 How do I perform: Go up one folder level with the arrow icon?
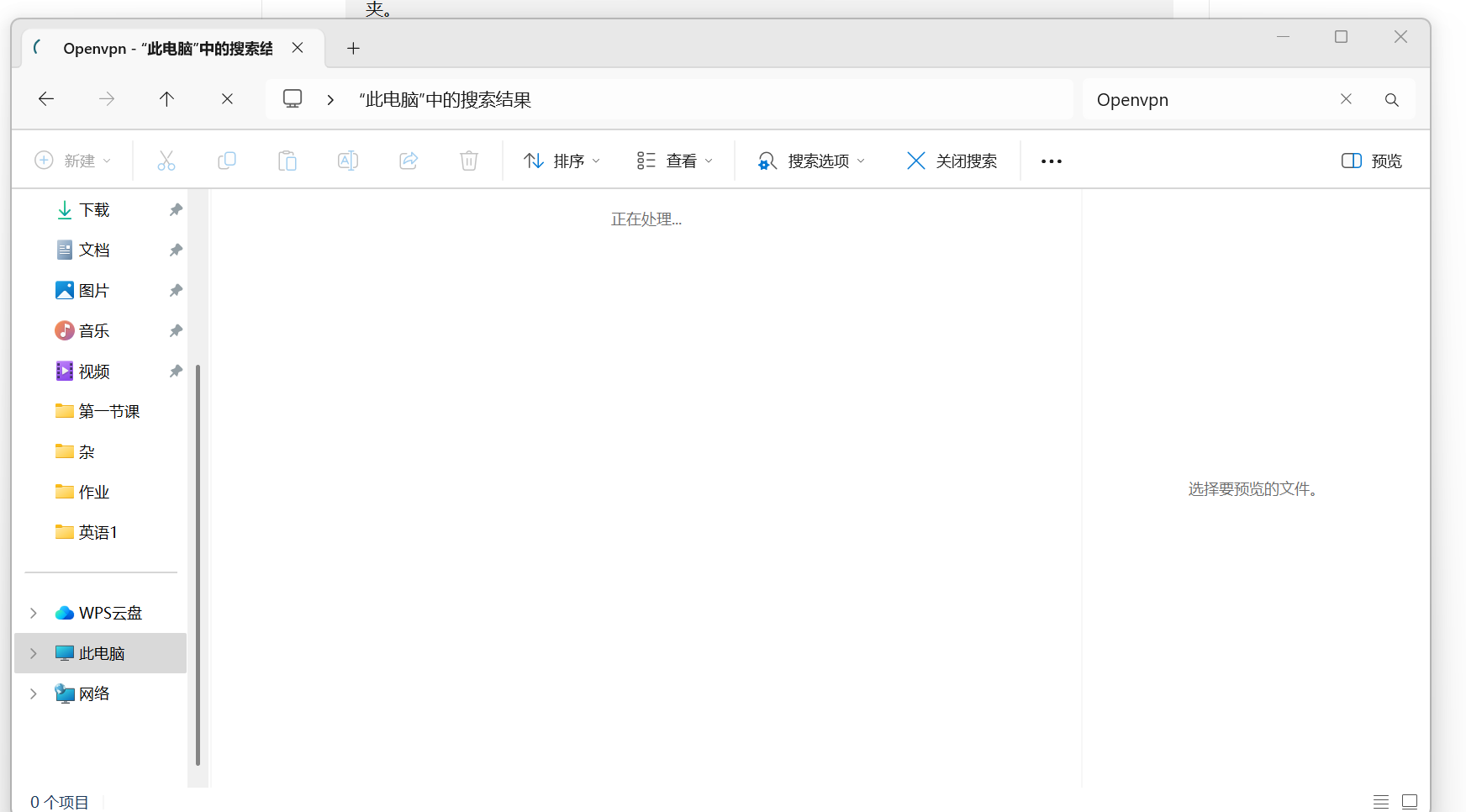166,98
